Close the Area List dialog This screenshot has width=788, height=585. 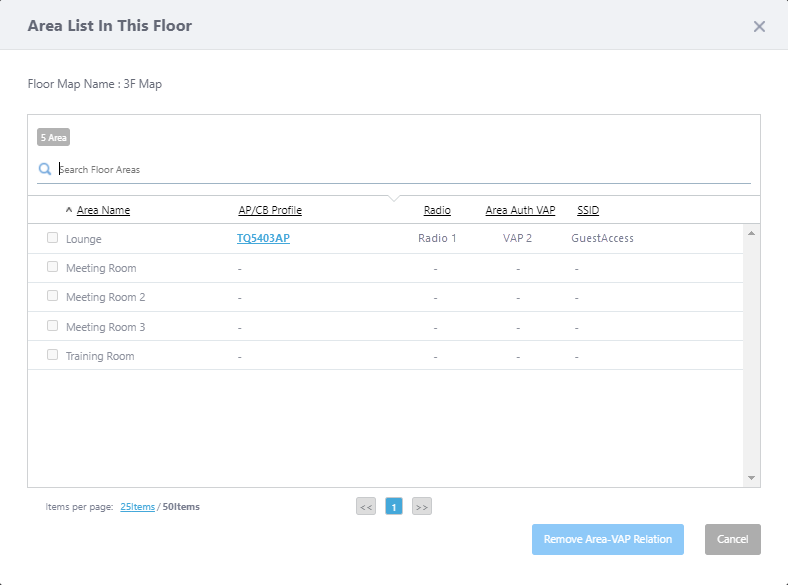(759, 26)
